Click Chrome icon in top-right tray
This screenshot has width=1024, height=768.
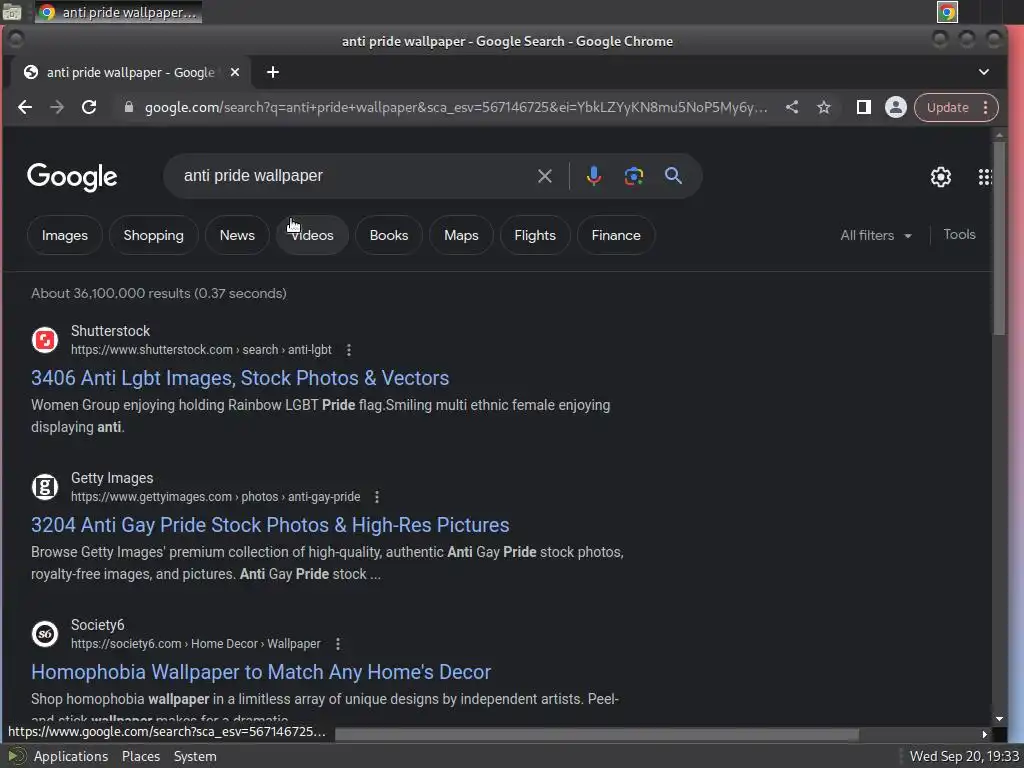point(947,12)
